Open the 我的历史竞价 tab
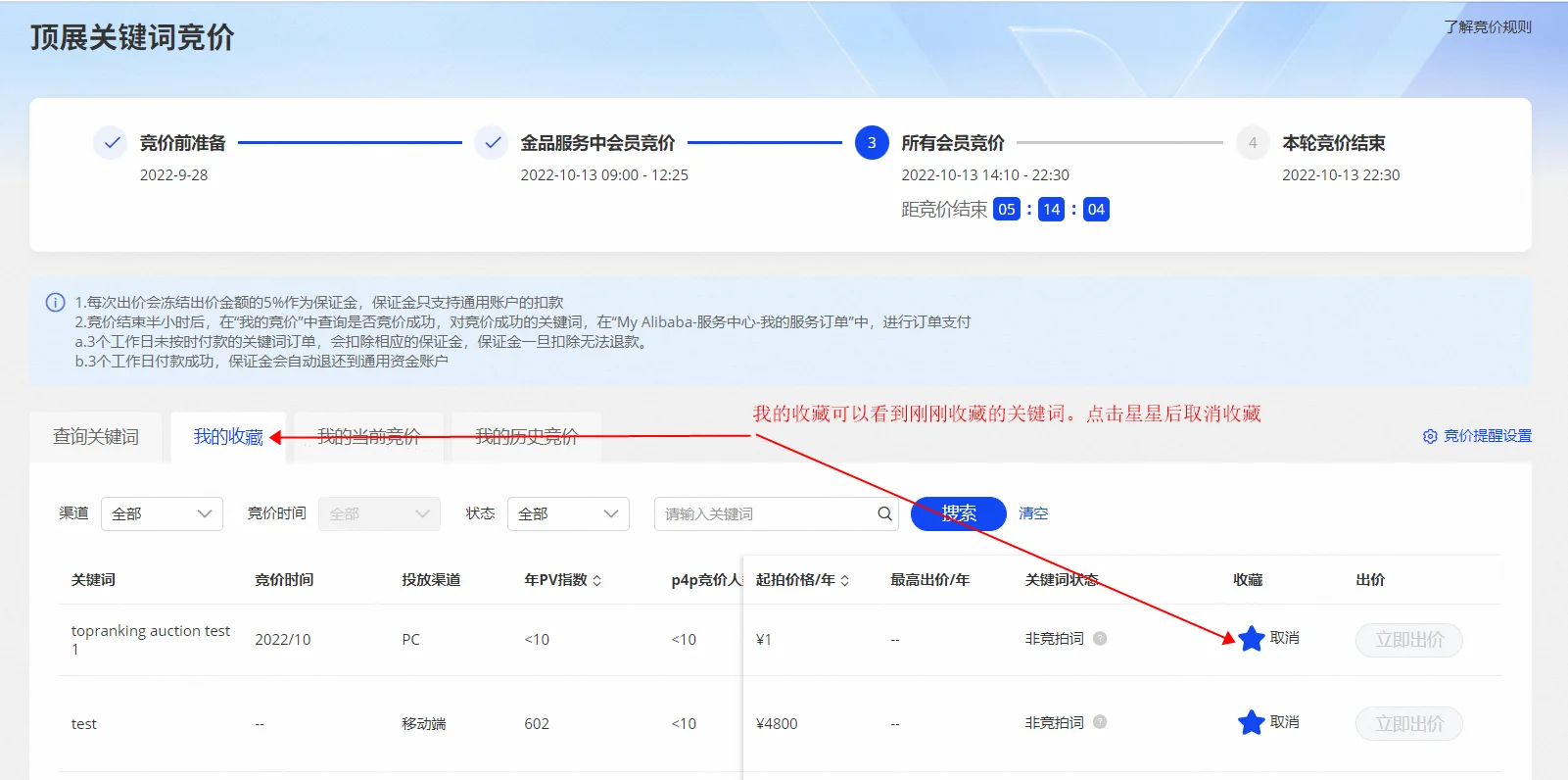Viewport: 1568px width, 780px height. [x=526, y=437]
